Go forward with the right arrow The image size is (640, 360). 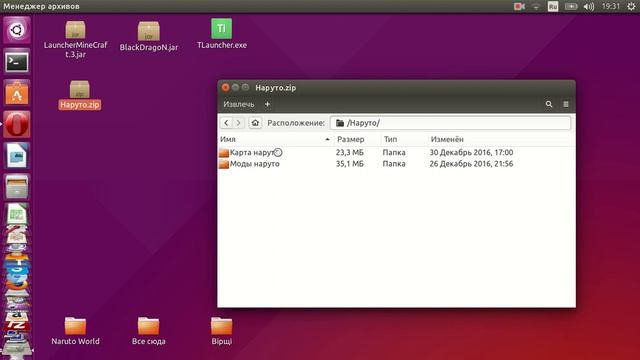click(x=239, y=123)
